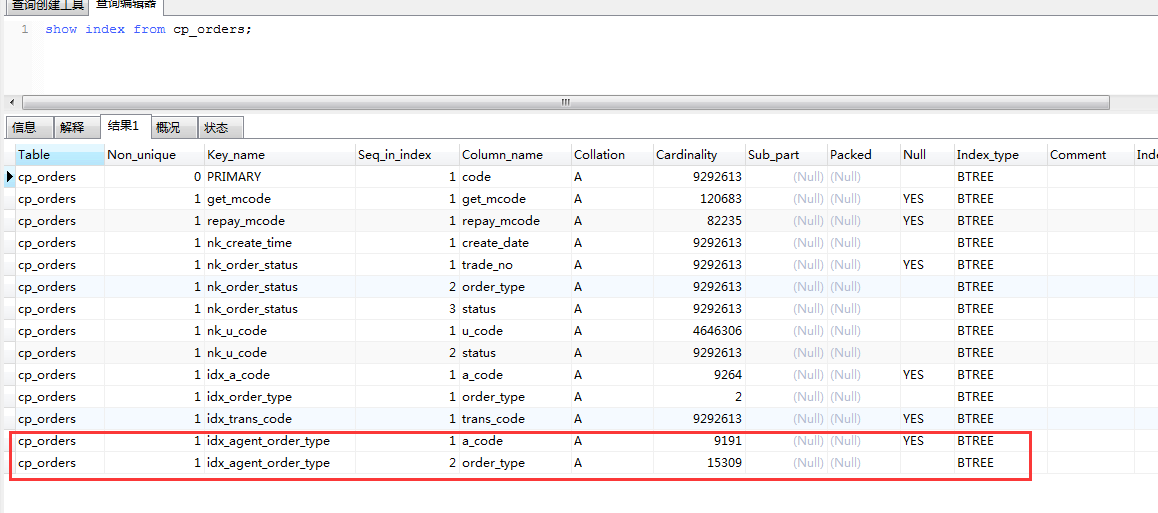Click the row indicator arrow of the PRIMARY row

point(10,177)
